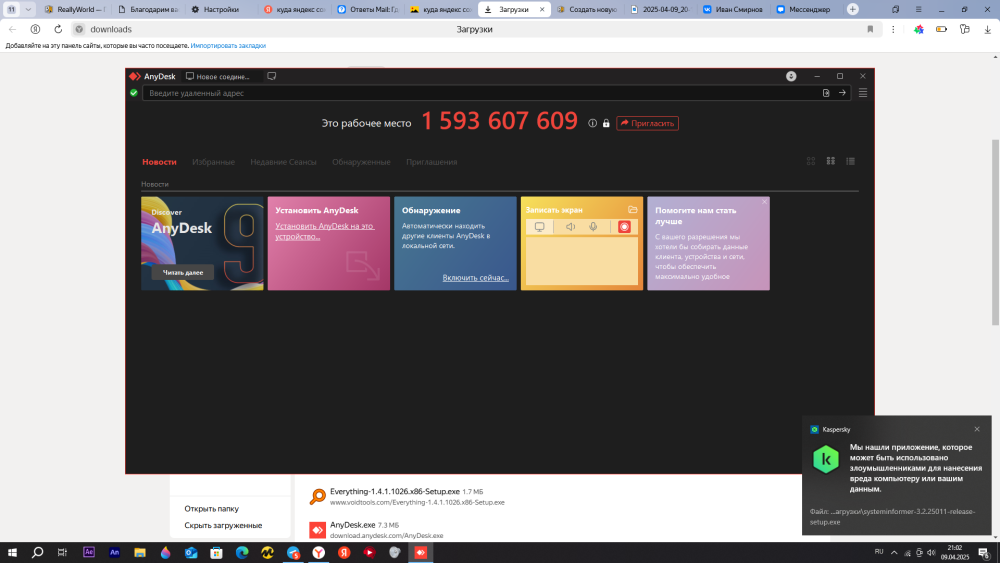Open Windows Start menu
Screen dimensions: 1000x563
coord(11,552)
